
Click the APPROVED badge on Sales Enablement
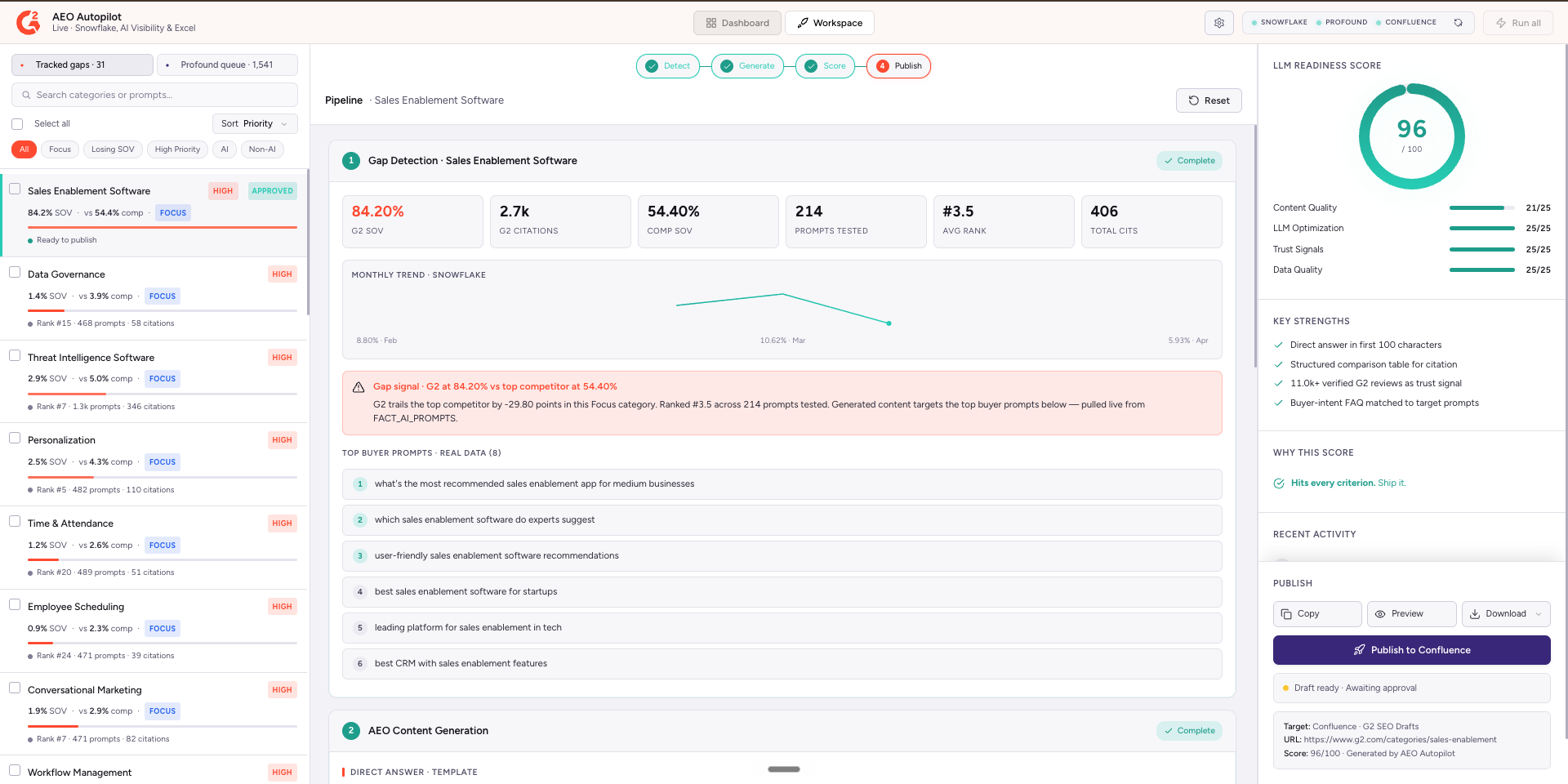272,191
